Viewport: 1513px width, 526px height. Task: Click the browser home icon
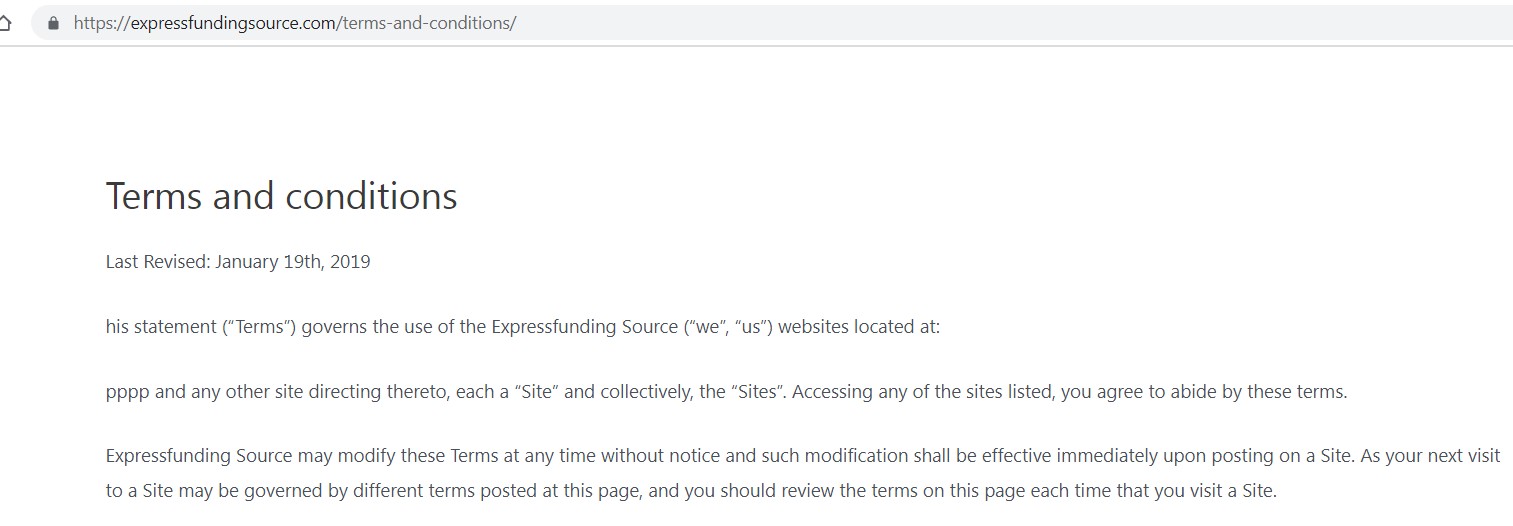pyautogui.click(x=5, y=23)
